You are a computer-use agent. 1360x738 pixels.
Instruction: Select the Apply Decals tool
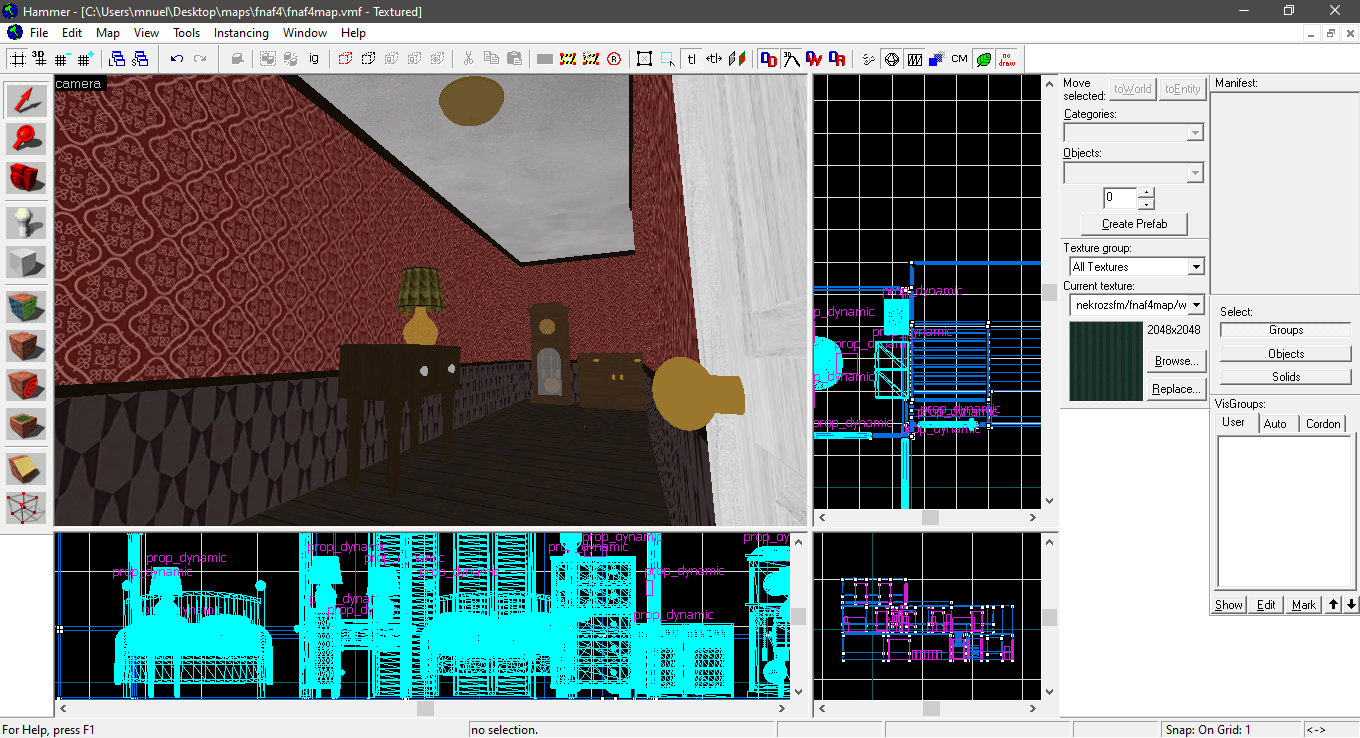27,385
